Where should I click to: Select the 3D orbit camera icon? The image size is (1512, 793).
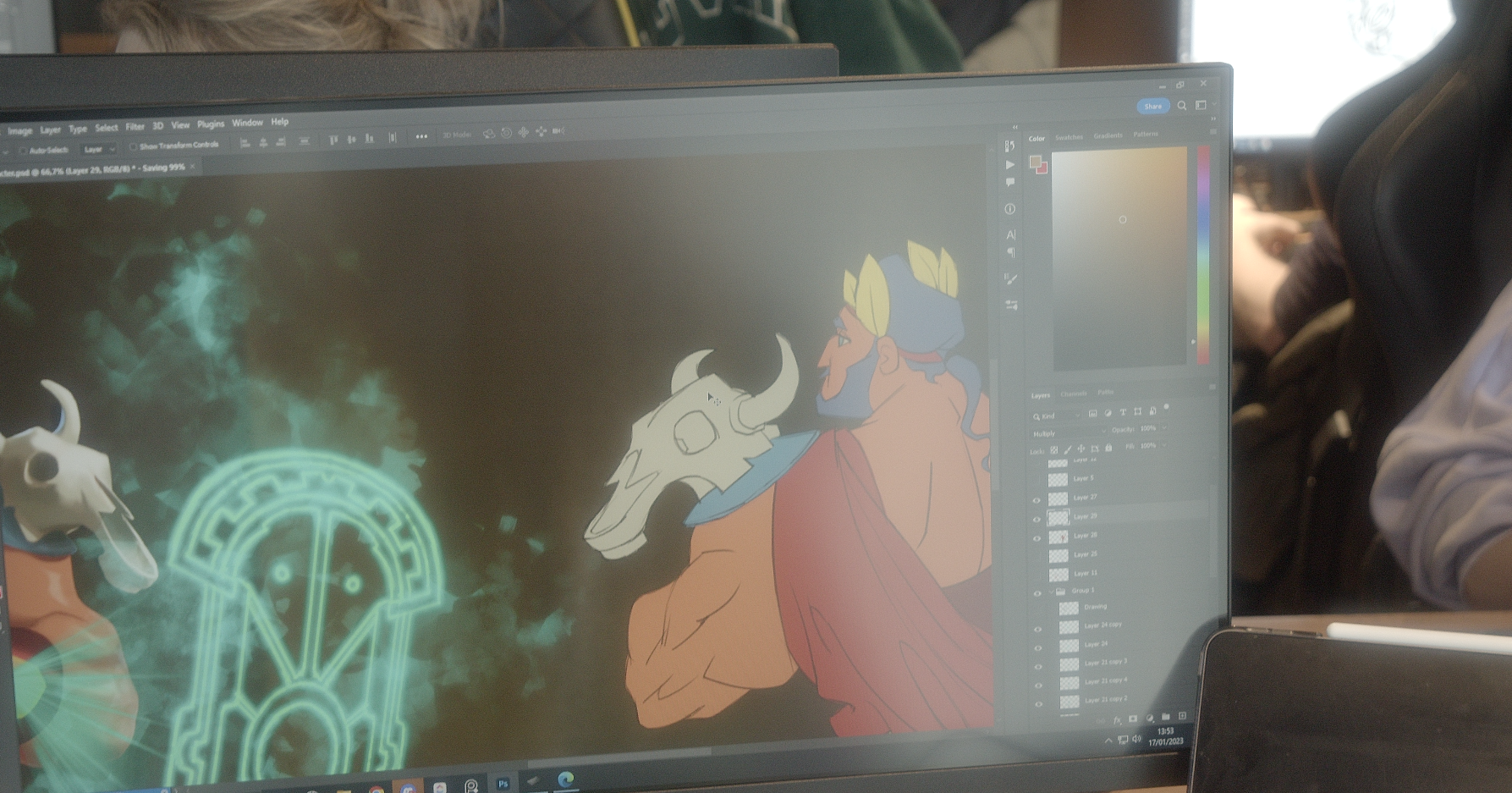tap(488, 134)
